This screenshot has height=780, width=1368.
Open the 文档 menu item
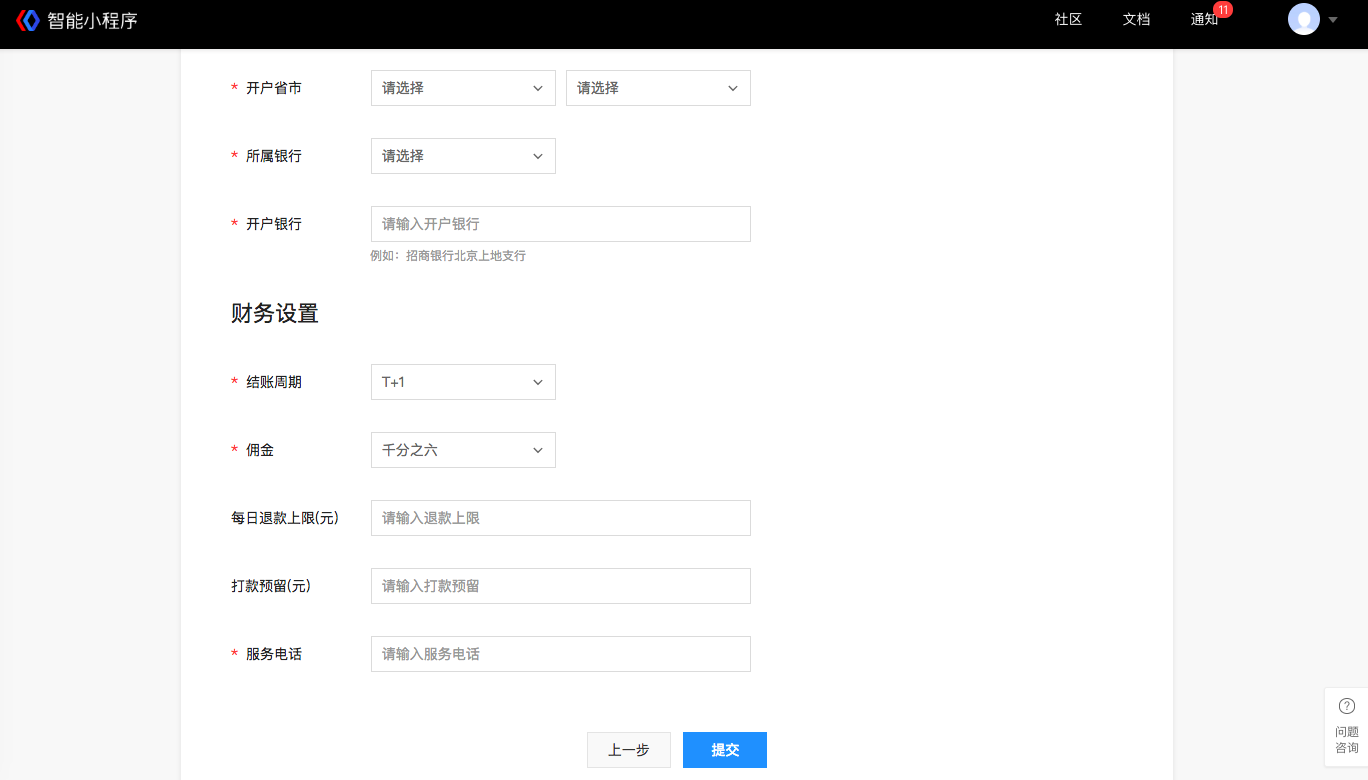click(1136, 19)
